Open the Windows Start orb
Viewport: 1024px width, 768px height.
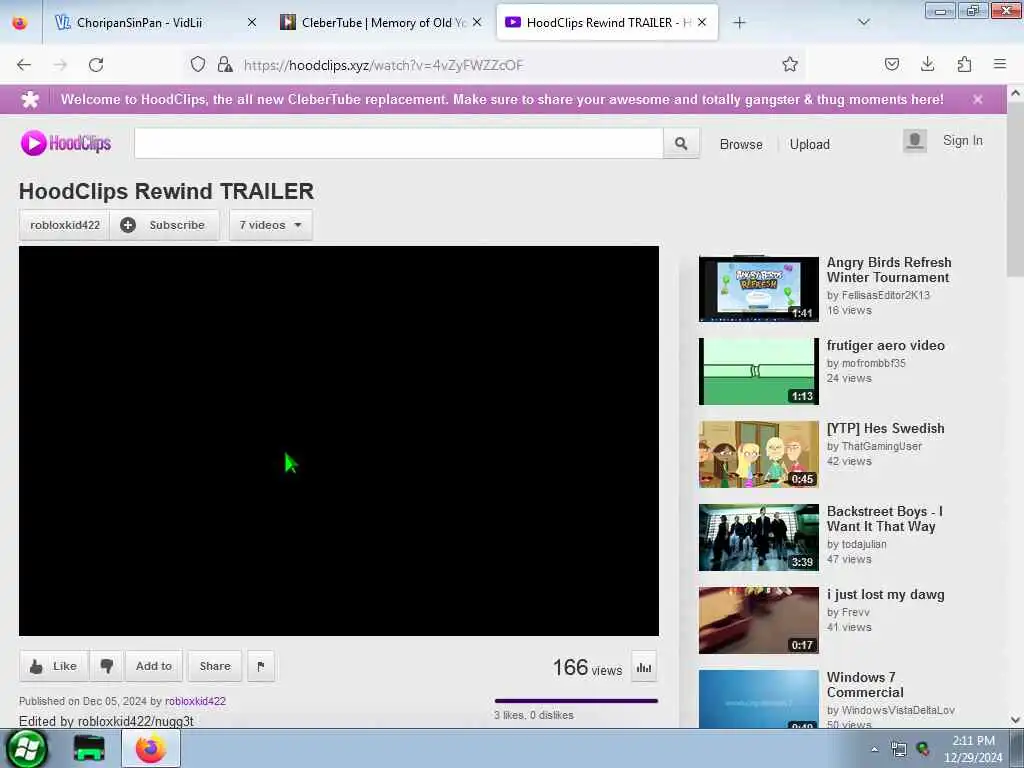27,748
